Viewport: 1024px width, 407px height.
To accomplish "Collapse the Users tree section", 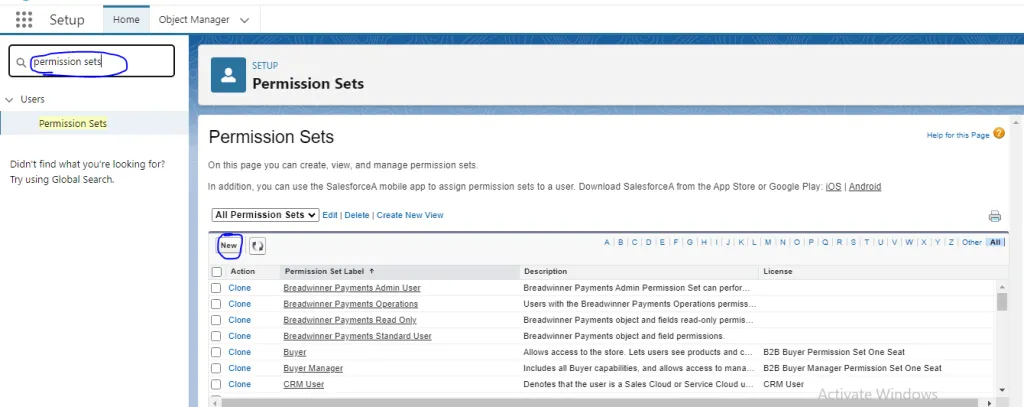I will [9, 99].
